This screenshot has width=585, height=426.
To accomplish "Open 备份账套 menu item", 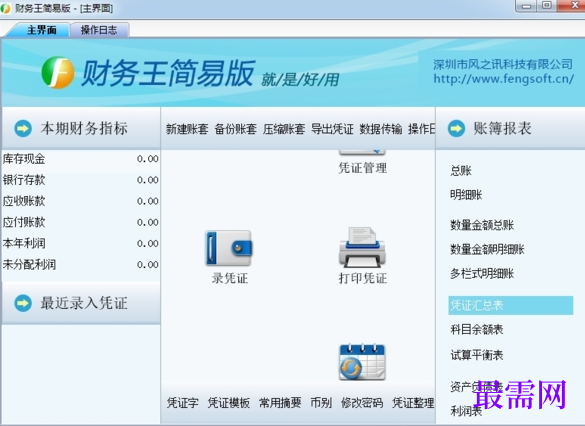I will pos(235,129).
